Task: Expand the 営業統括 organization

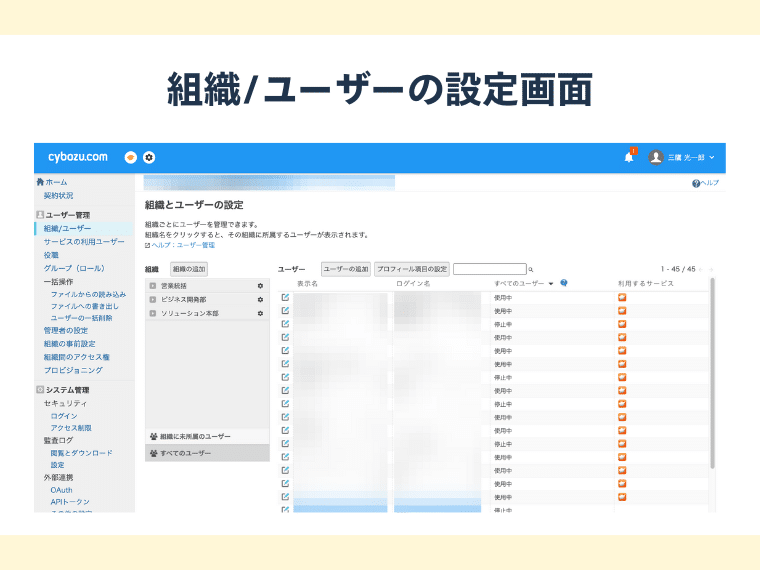Action: (153, 286)
